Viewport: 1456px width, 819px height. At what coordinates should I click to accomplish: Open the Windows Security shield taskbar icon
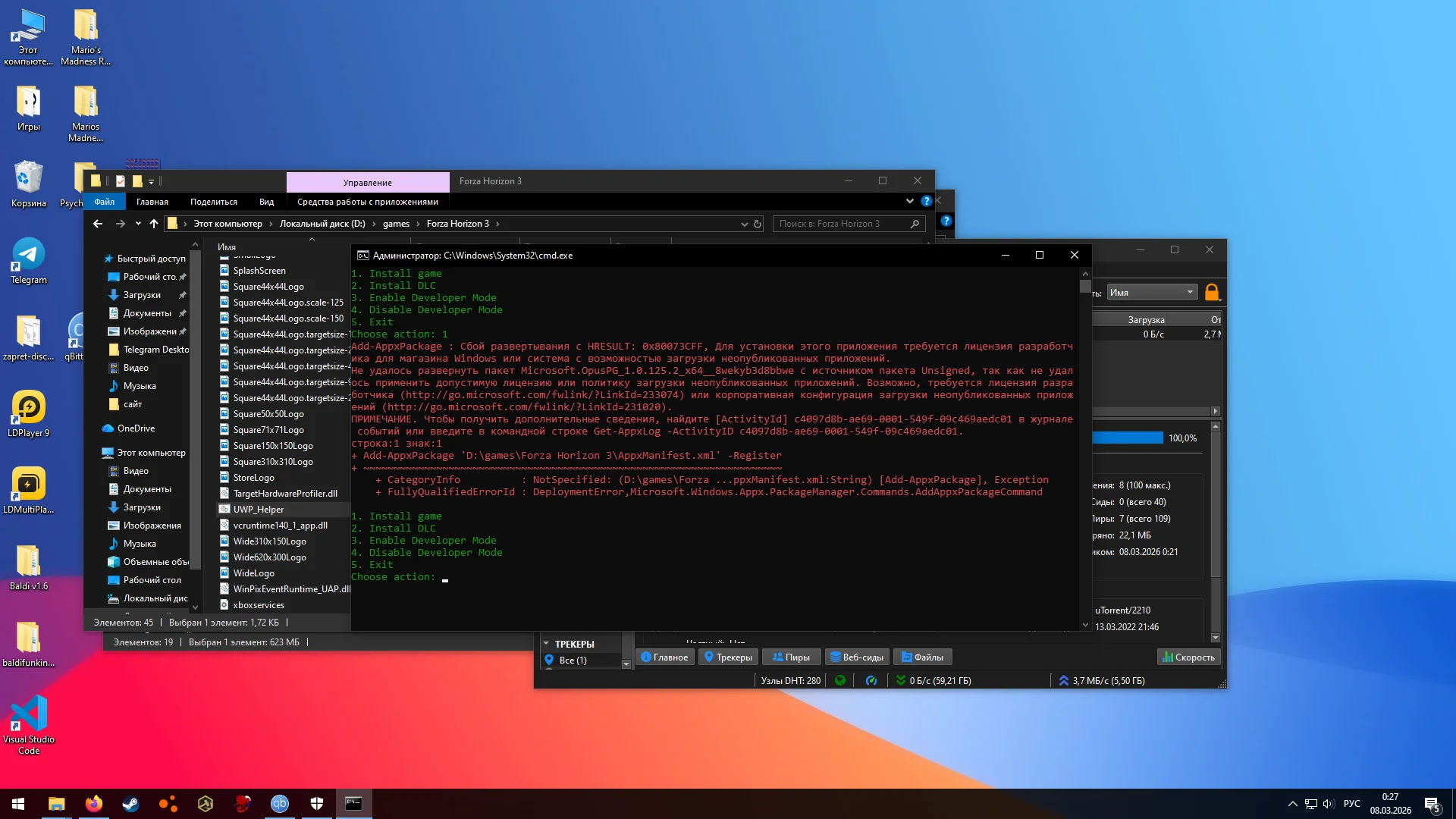tap(317, 804)
